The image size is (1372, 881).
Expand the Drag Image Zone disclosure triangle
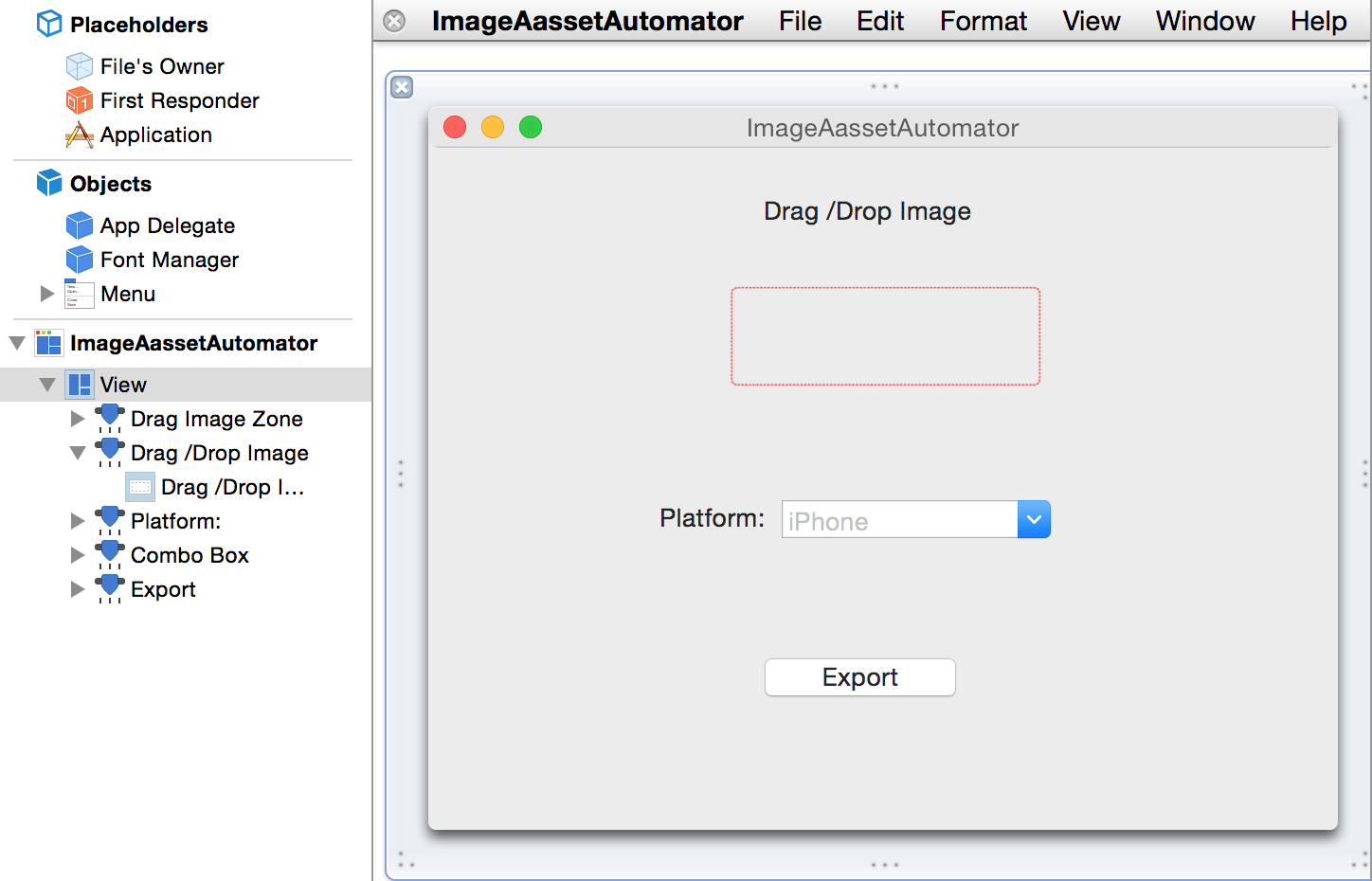click(x=78, y=418)
